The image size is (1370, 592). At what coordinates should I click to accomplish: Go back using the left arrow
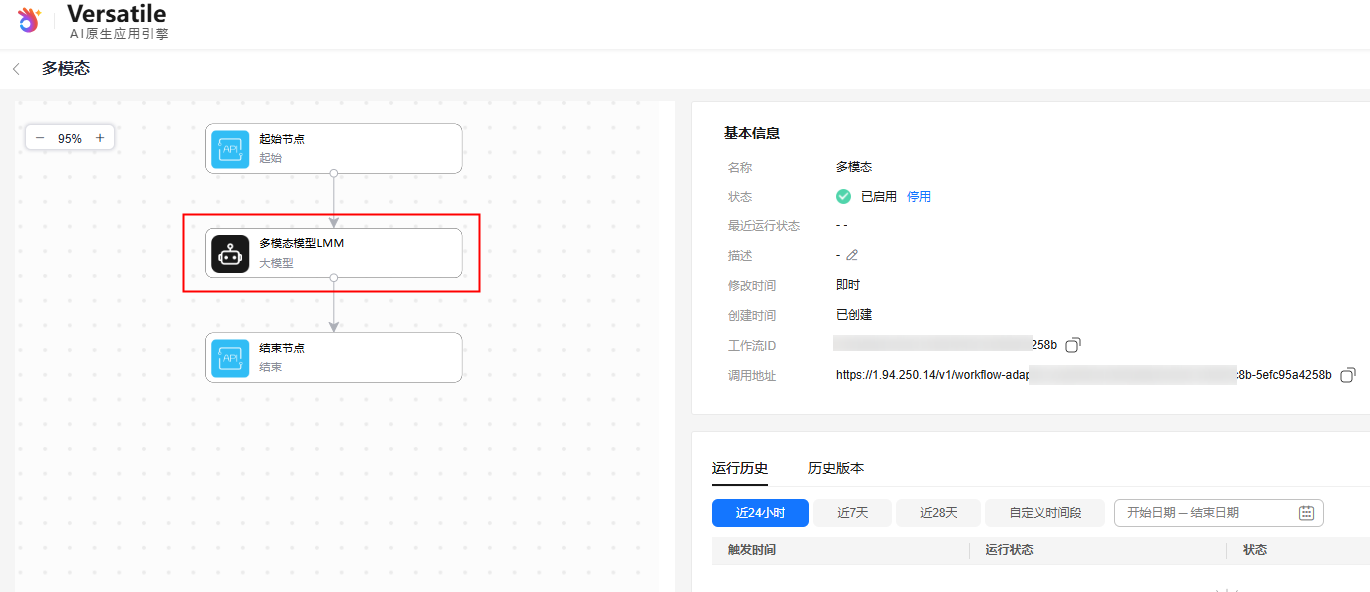(16, 69)
